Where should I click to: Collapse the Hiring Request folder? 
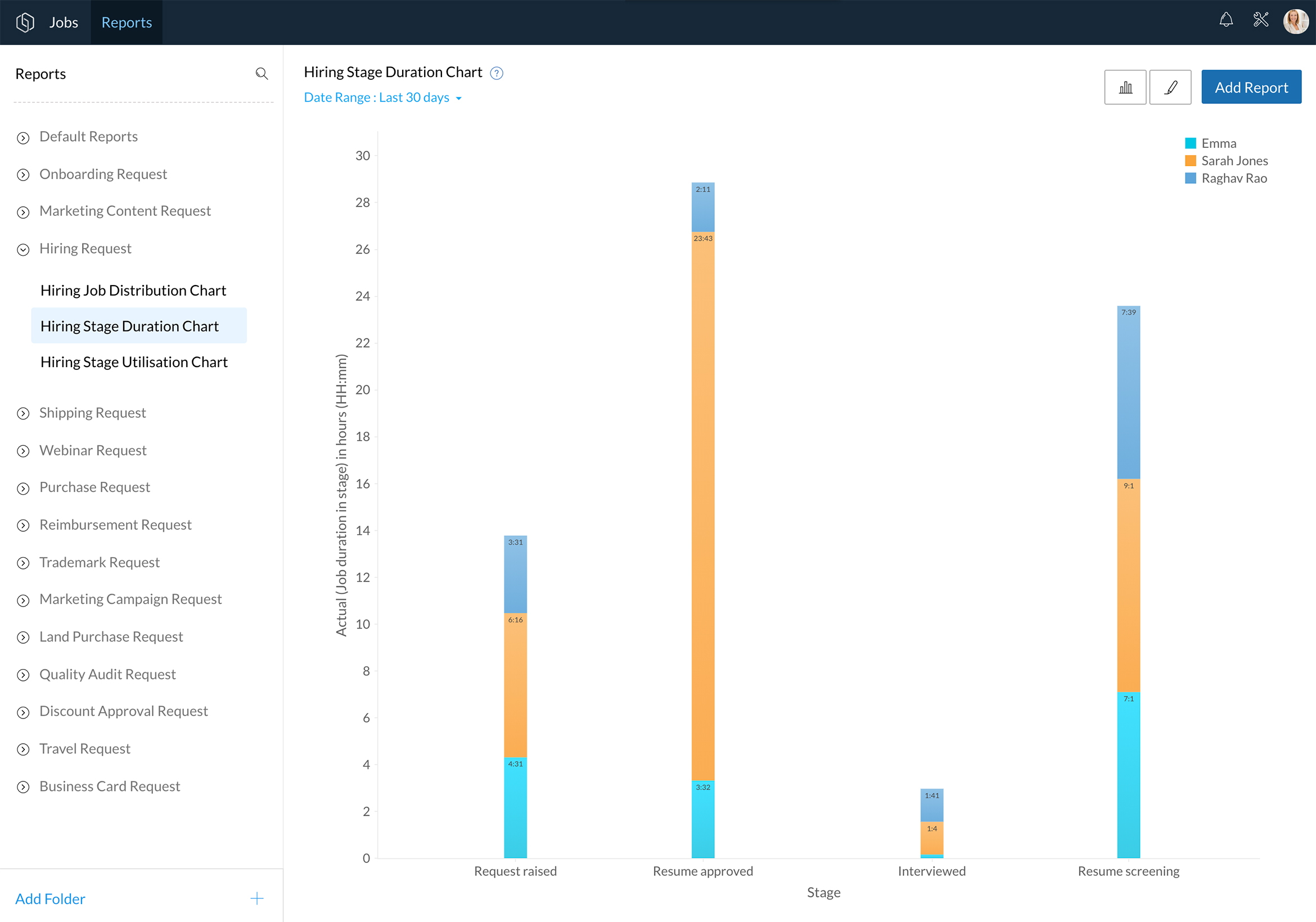[23, 250]
